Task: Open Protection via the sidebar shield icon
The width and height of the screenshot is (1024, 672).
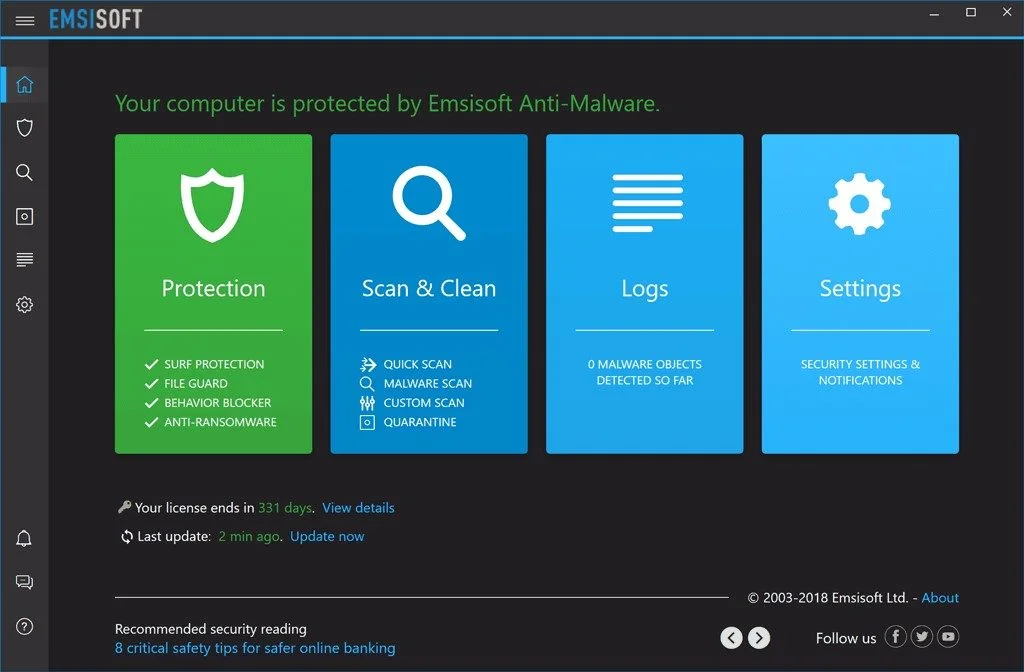Action: click(x=25, y=128)
